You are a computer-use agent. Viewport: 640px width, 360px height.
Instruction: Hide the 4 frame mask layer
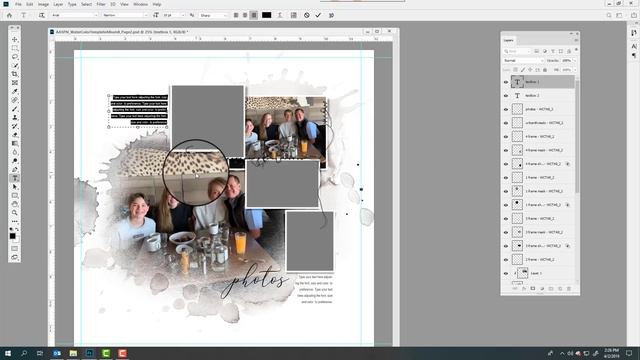click(506, 150)
